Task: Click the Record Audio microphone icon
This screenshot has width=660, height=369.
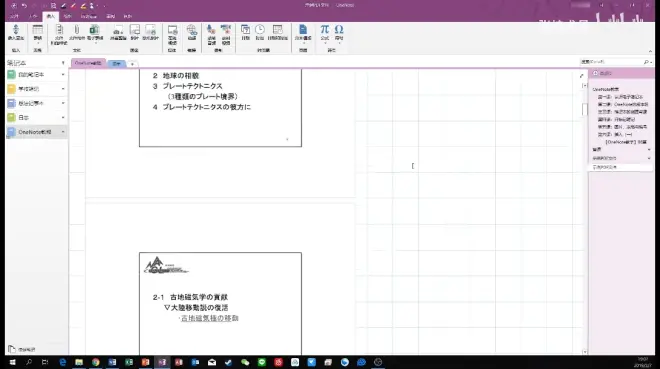Action: 211,34
